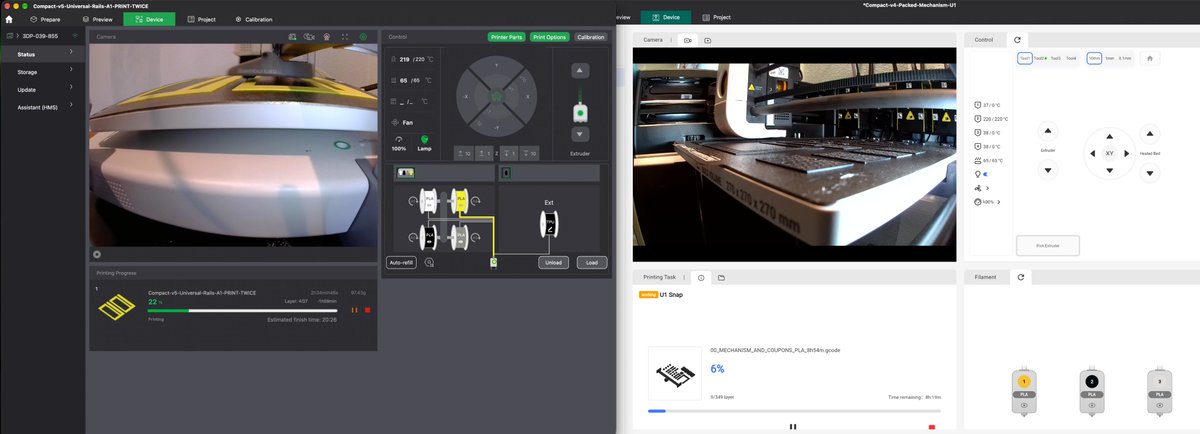
Task: Toggle the camera recording icon
Action: (310, 36)
